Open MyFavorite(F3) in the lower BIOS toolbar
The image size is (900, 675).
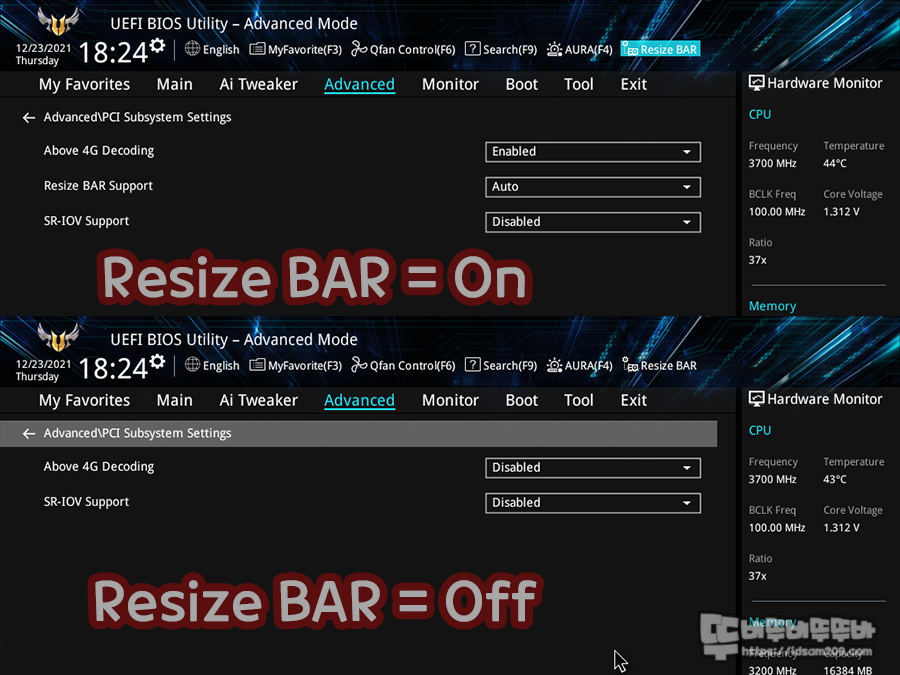tap(296, 366)
